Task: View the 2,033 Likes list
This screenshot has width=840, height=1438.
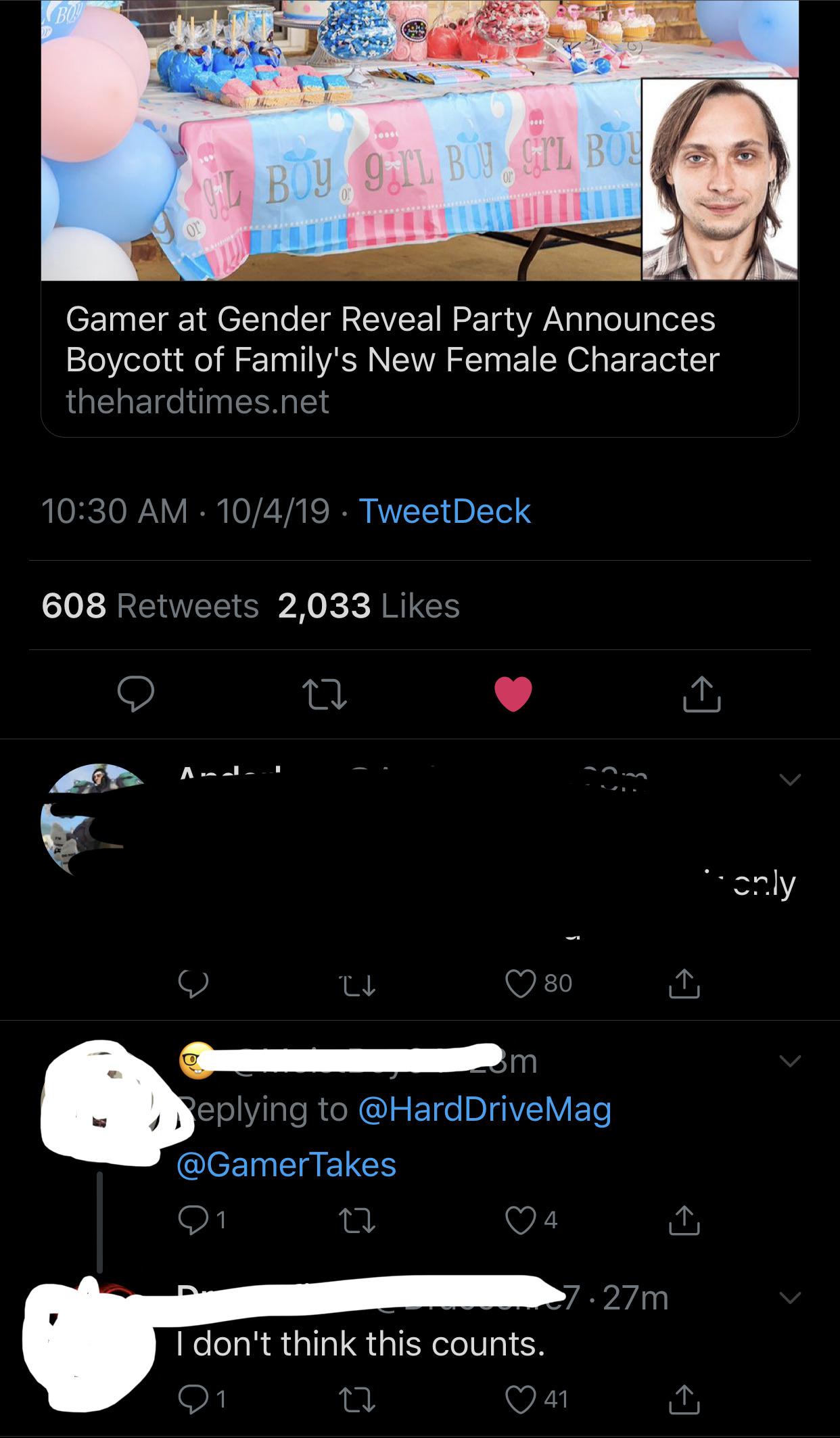Action: 369,605
